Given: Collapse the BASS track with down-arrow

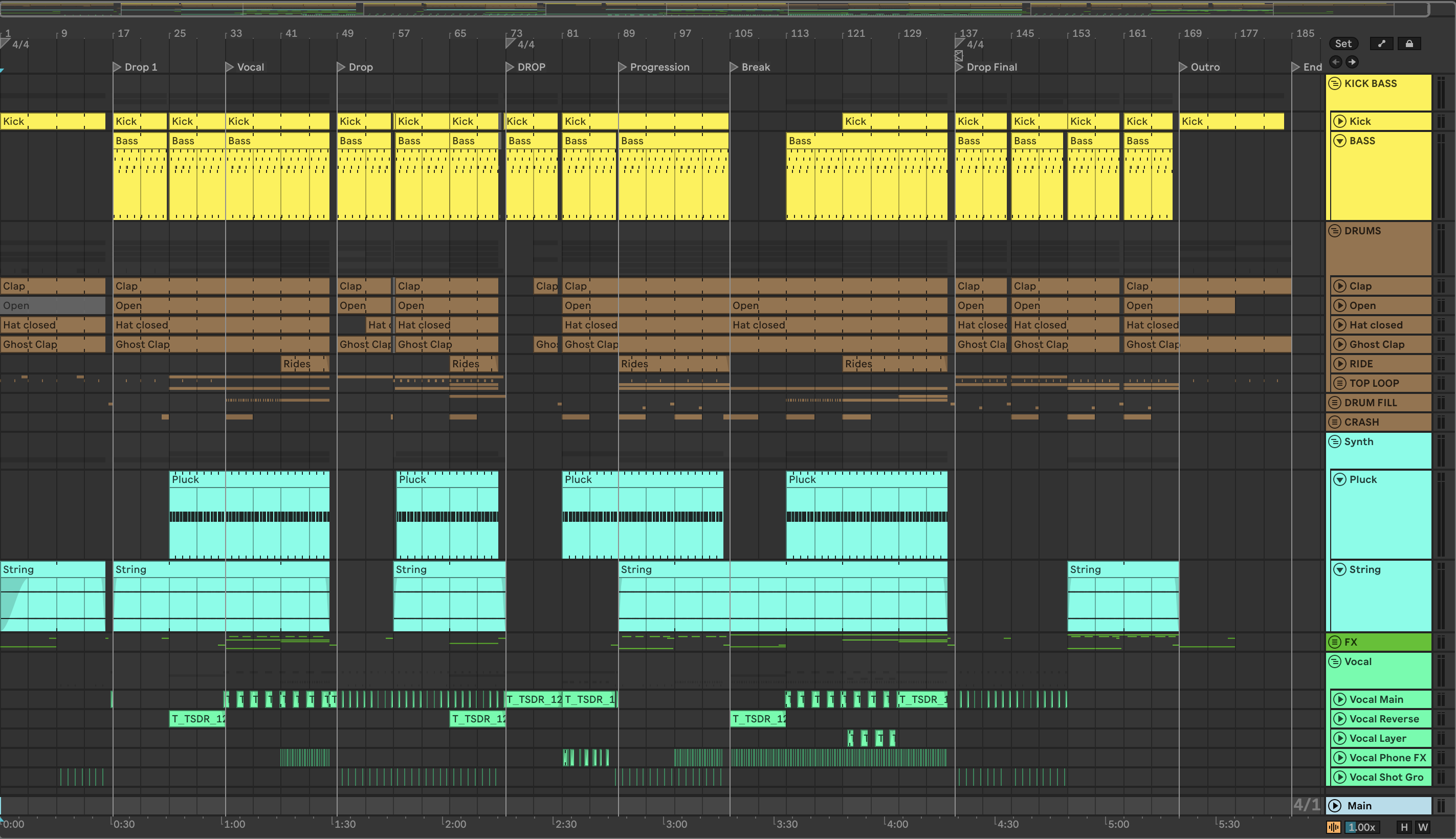Looking at the screenshot, I should pyautogui.click(x=1340, y=141).
